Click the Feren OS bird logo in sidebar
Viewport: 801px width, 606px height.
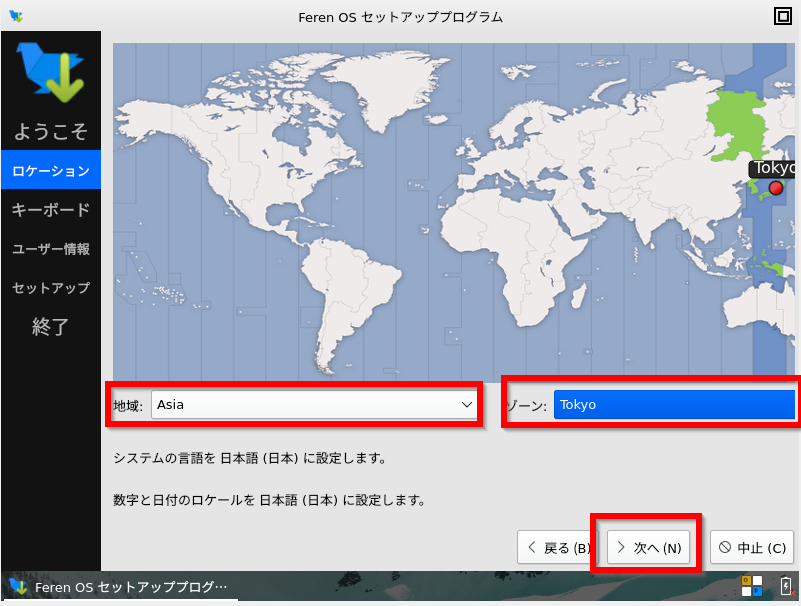(x=50, y=72)
